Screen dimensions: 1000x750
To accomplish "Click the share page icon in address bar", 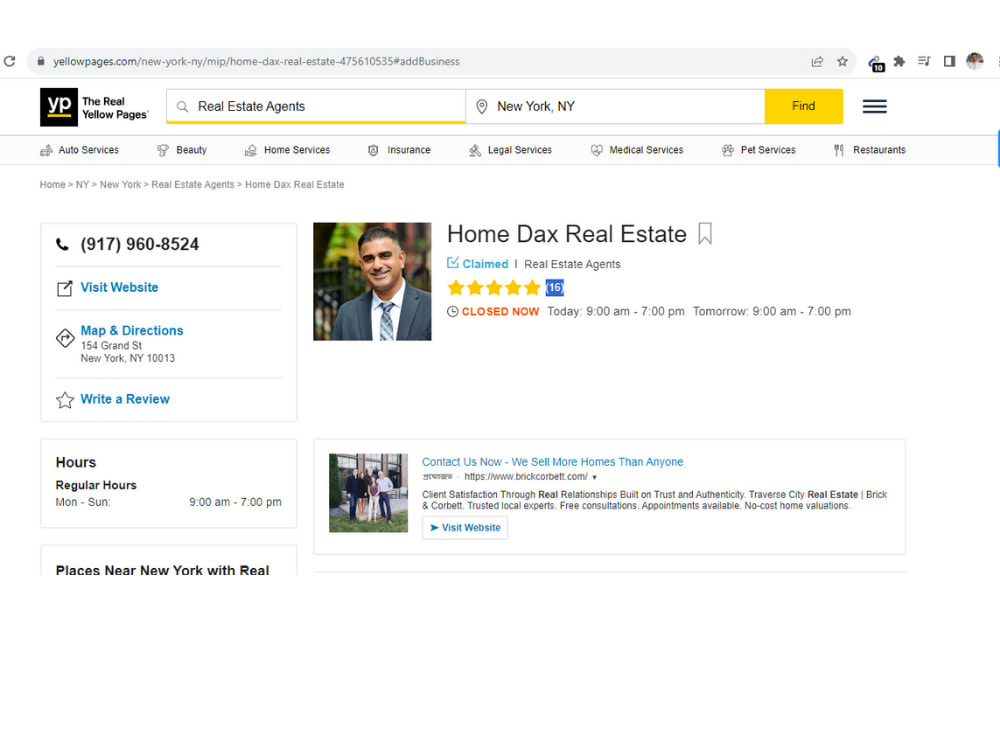I will [x=817, y=61].
